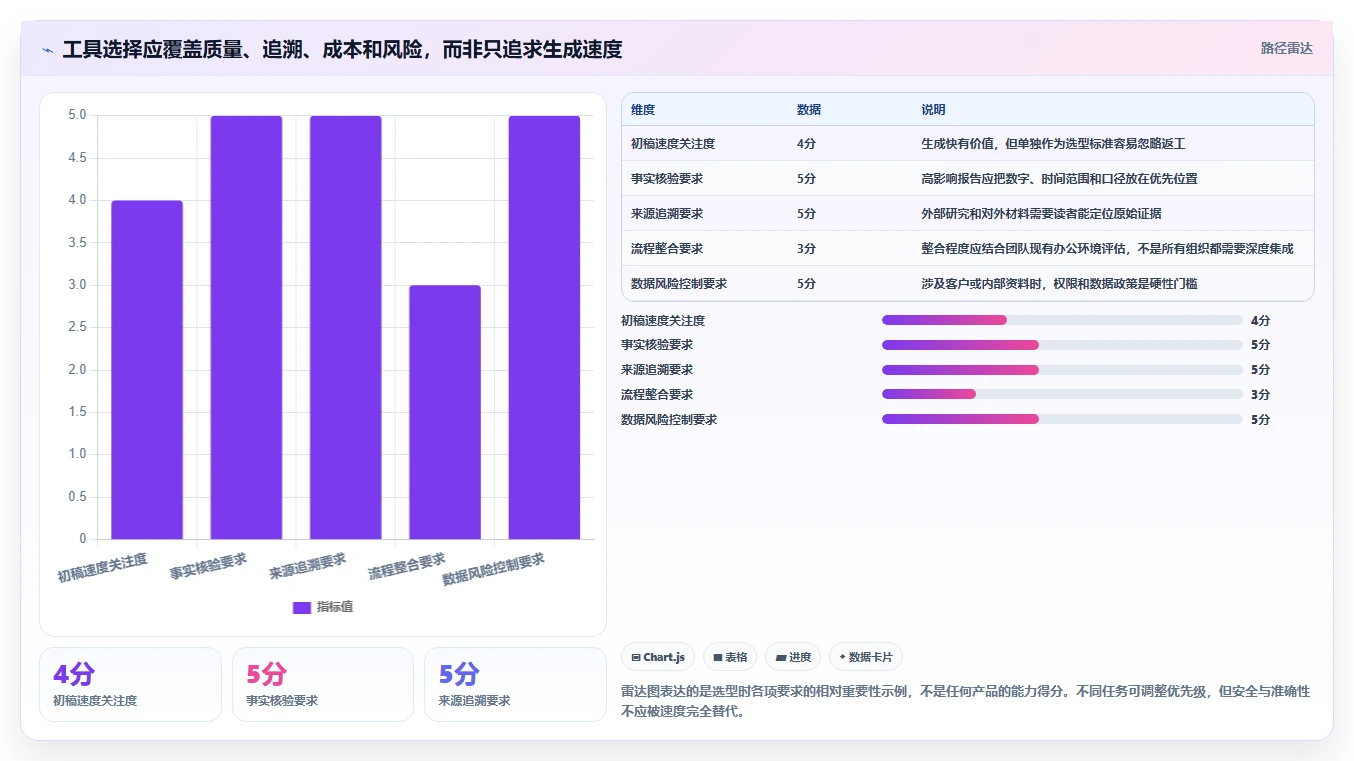Open the 5分 事实核验要求 stat card

tap(323, 684)
